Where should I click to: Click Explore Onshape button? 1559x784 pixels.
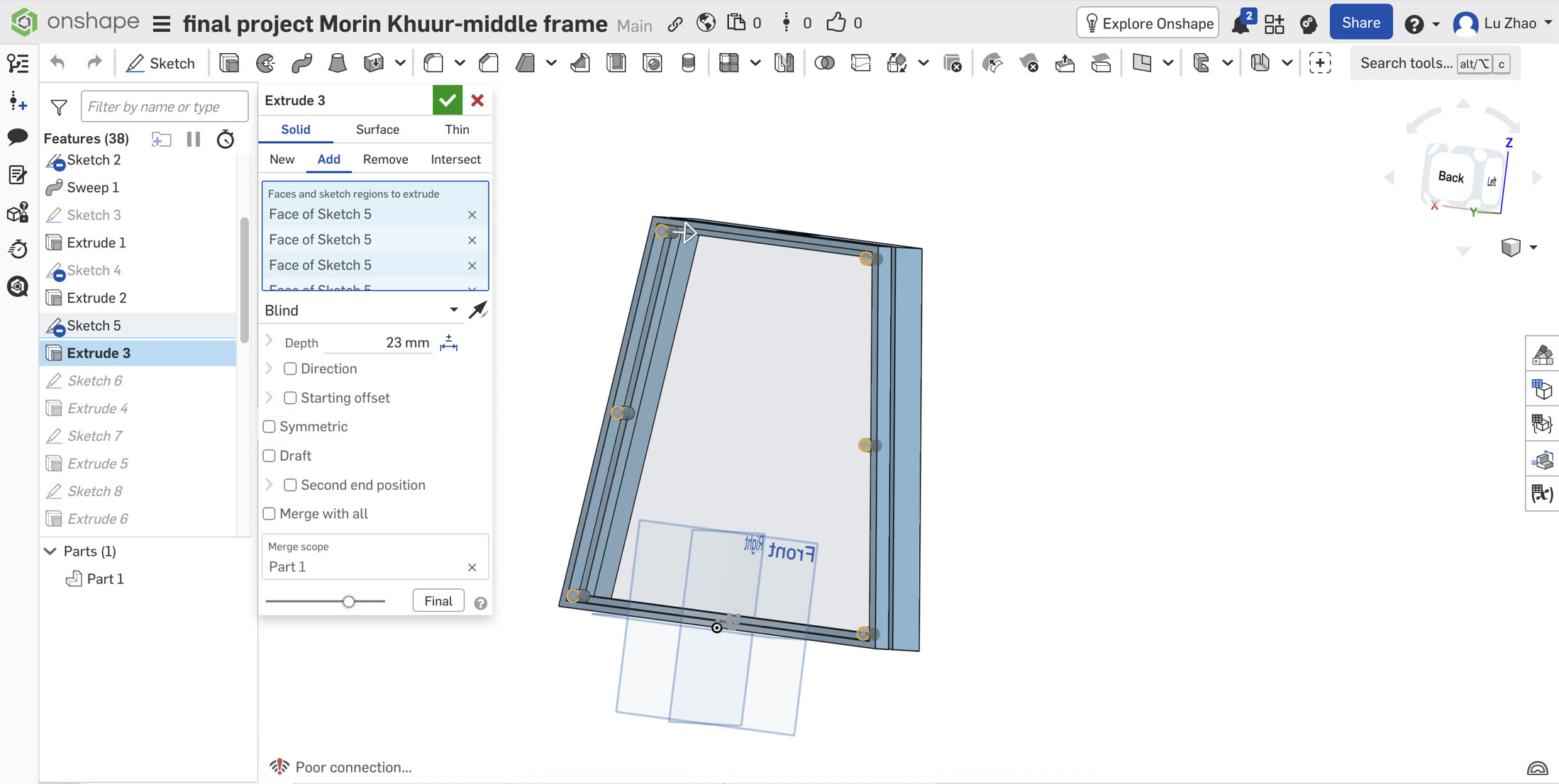[x=1148, y=23]
